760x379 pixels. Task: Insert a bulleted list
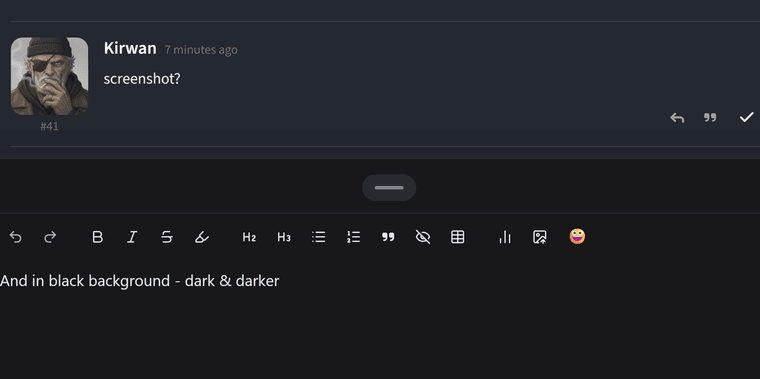point(318,237)
